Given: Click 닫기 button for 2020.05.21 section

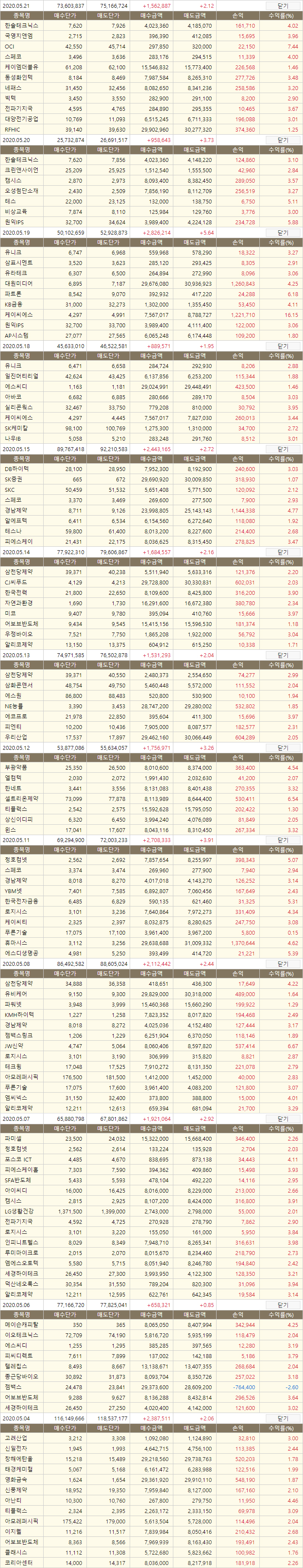Looking at the screenshot, I should point(282,5).
